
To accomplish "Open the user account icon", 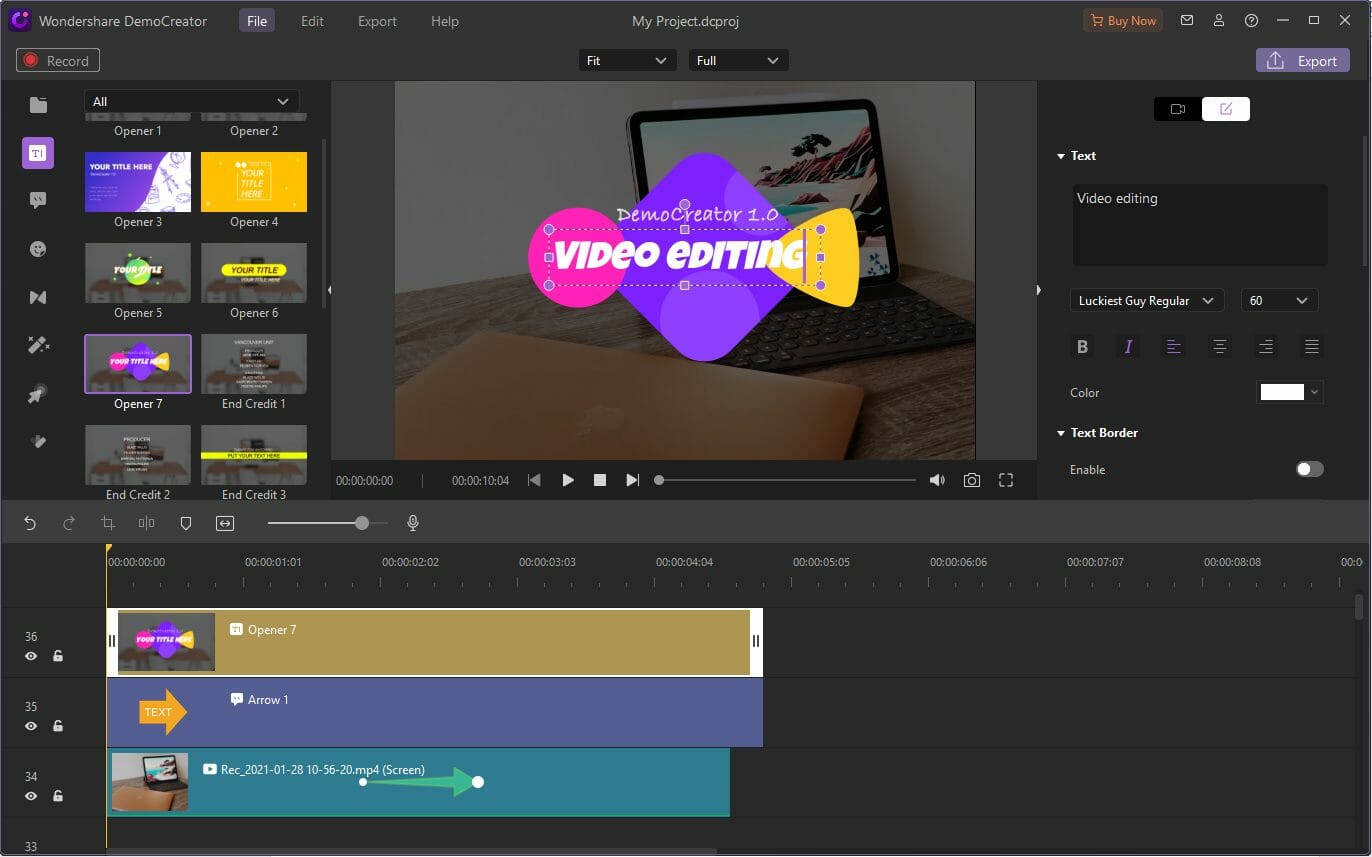I will click(x=1219, y=20).
